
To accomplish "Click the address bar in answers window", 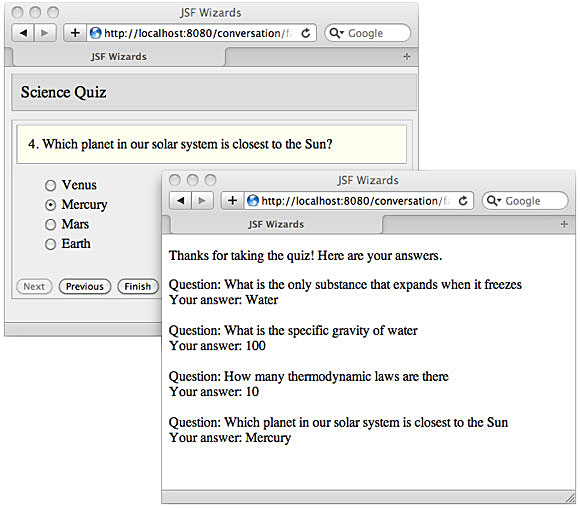I will pos(351,201).
